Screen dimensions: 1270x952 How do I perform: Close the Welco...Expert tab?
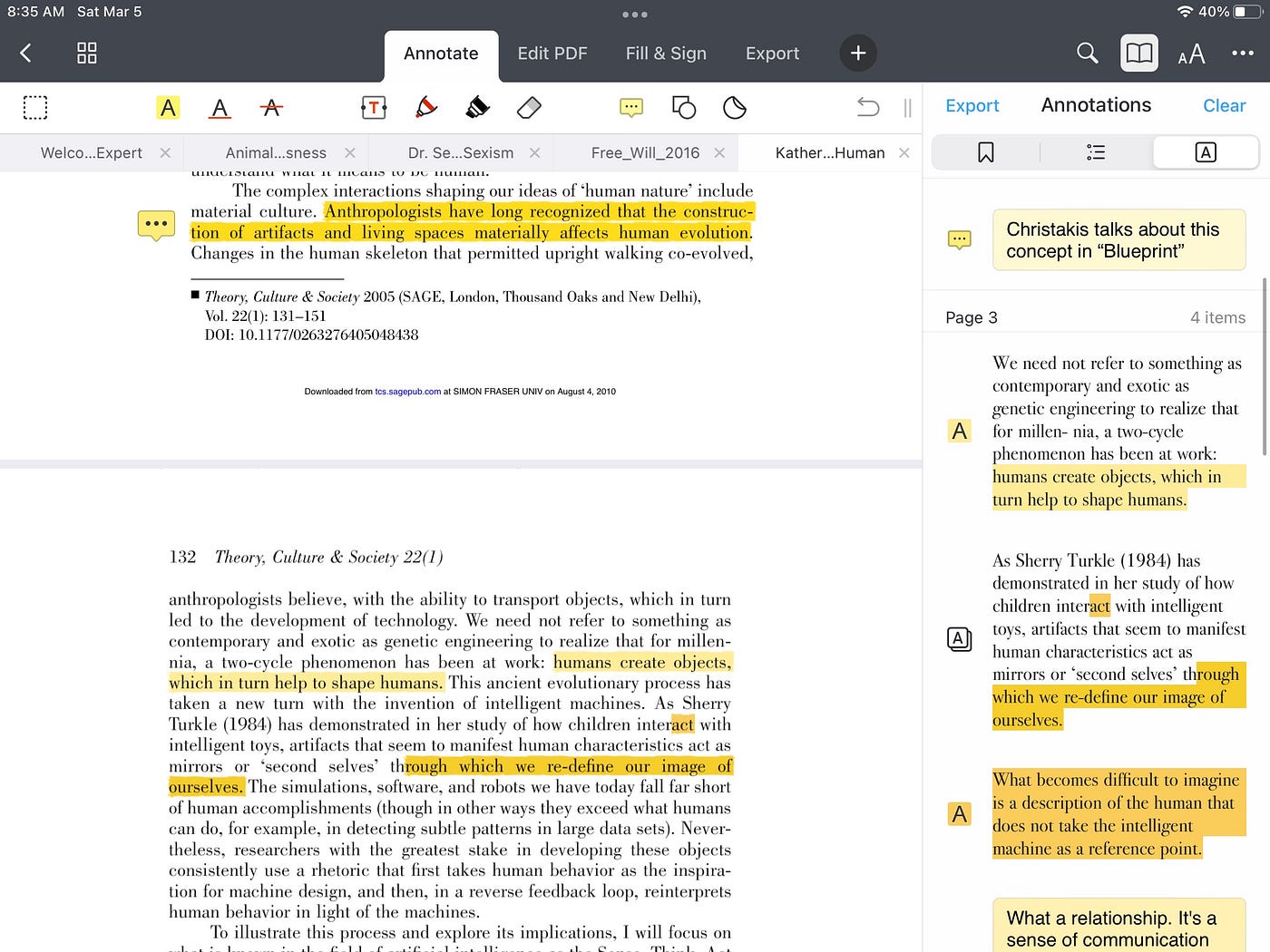click(x=165, y=153)
